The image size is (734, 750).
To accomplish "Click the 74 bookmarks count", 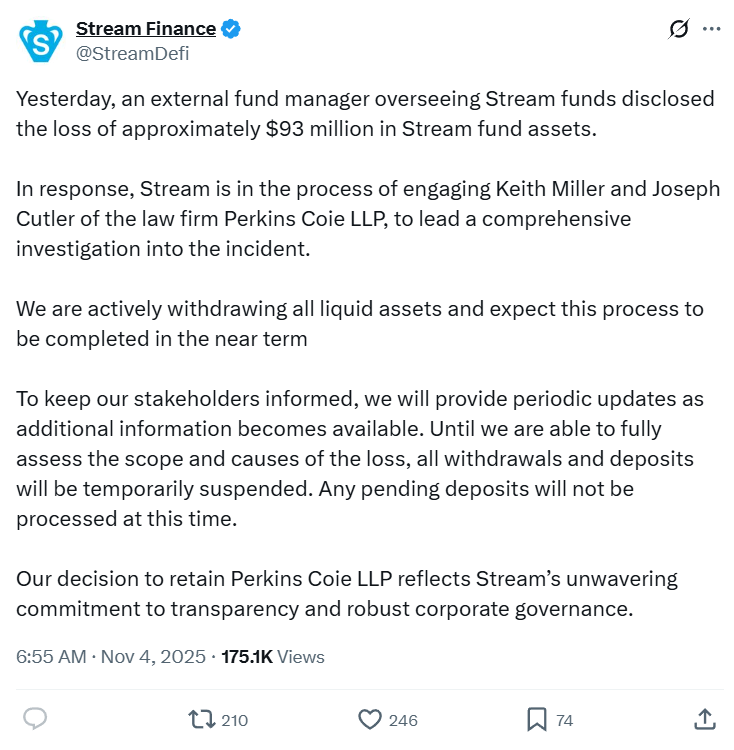I will pyautogui.click(x=564, y=720).
